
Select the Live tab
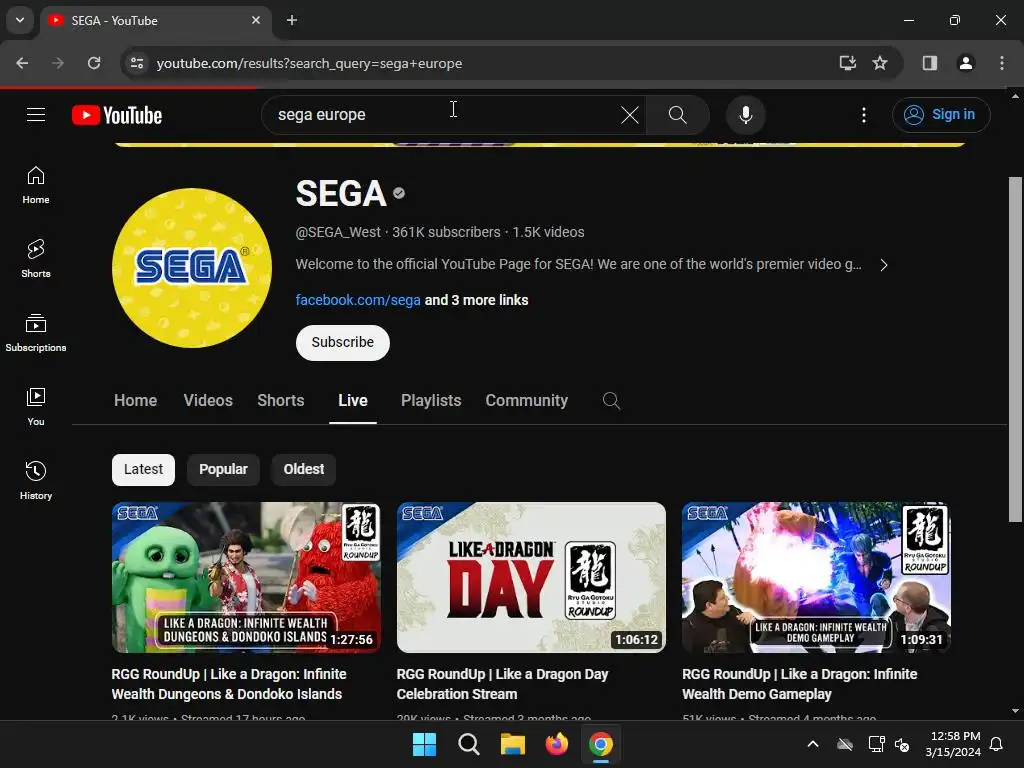(353, 400)
